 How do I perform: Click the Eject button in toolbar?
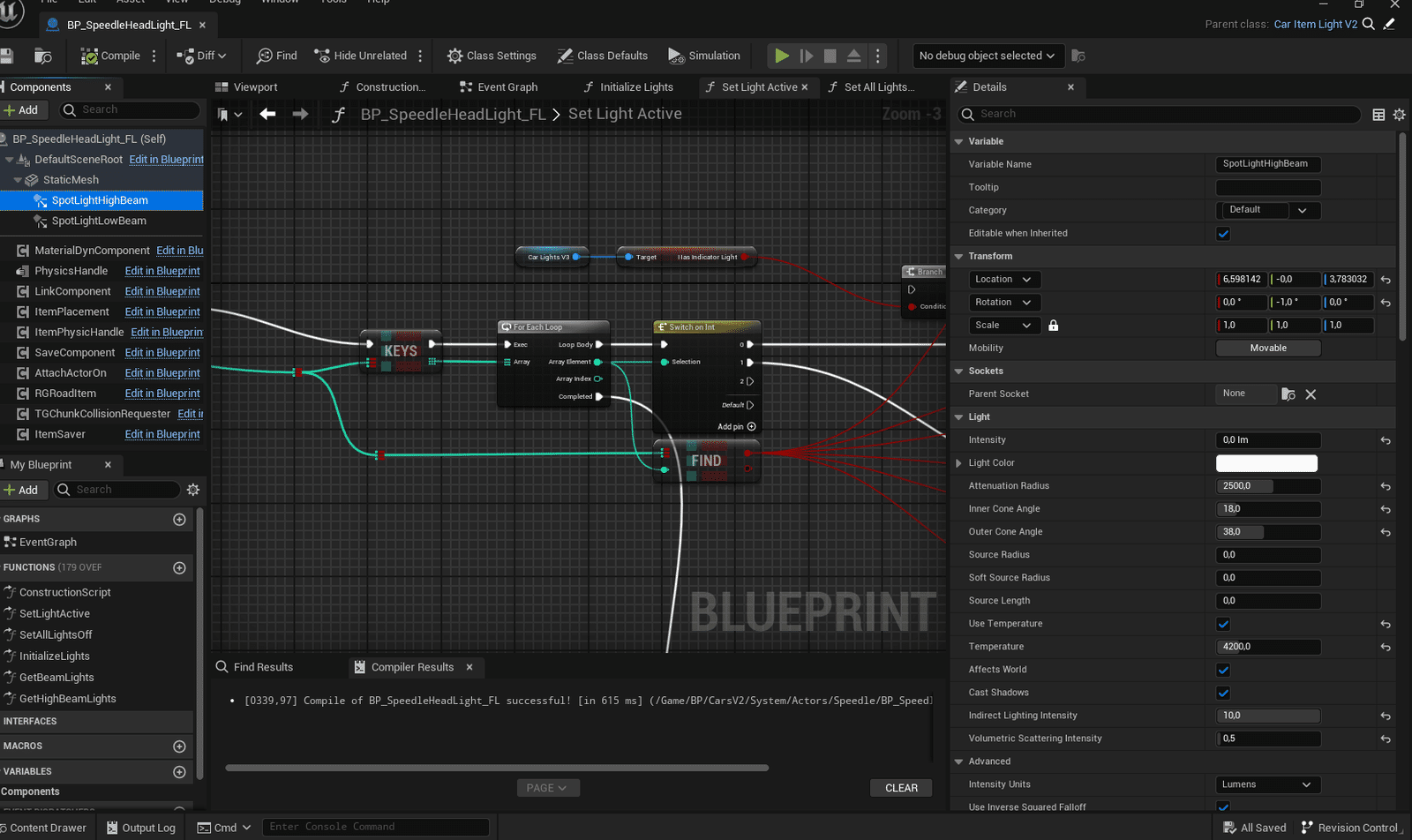pos(853,56)
